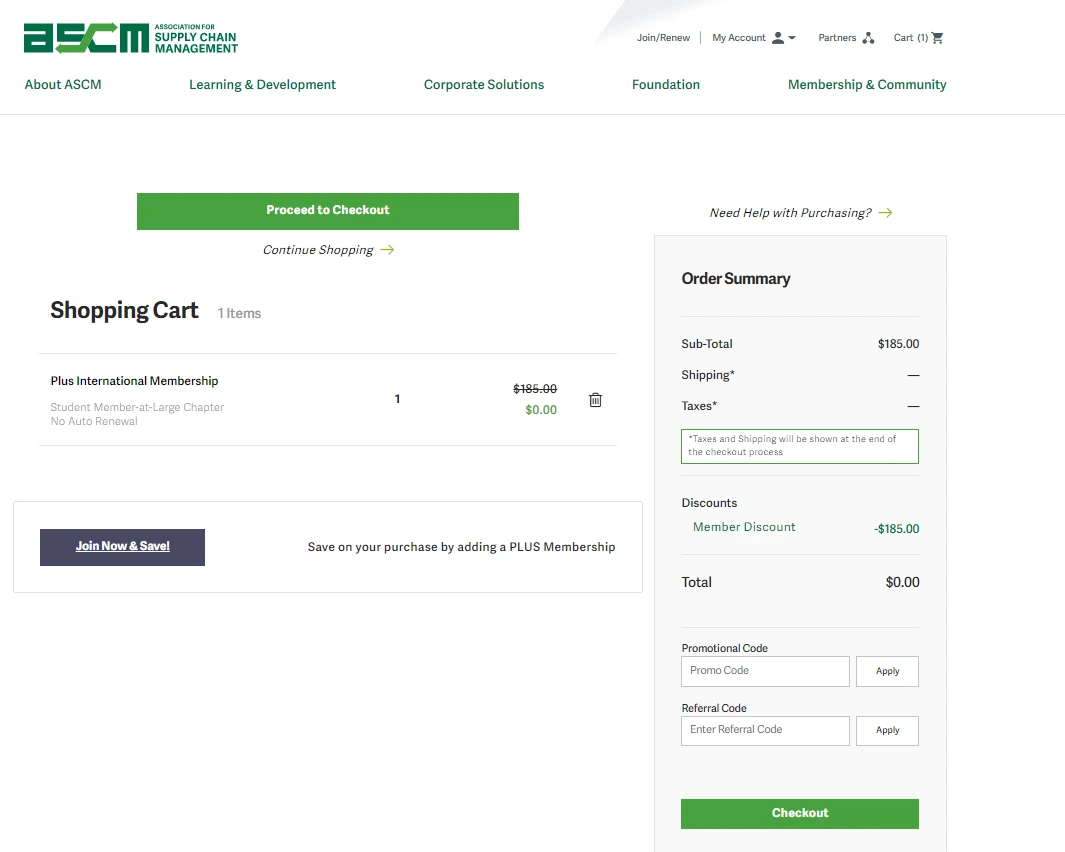Expand My Account dropdown caret

coord(792,38)
